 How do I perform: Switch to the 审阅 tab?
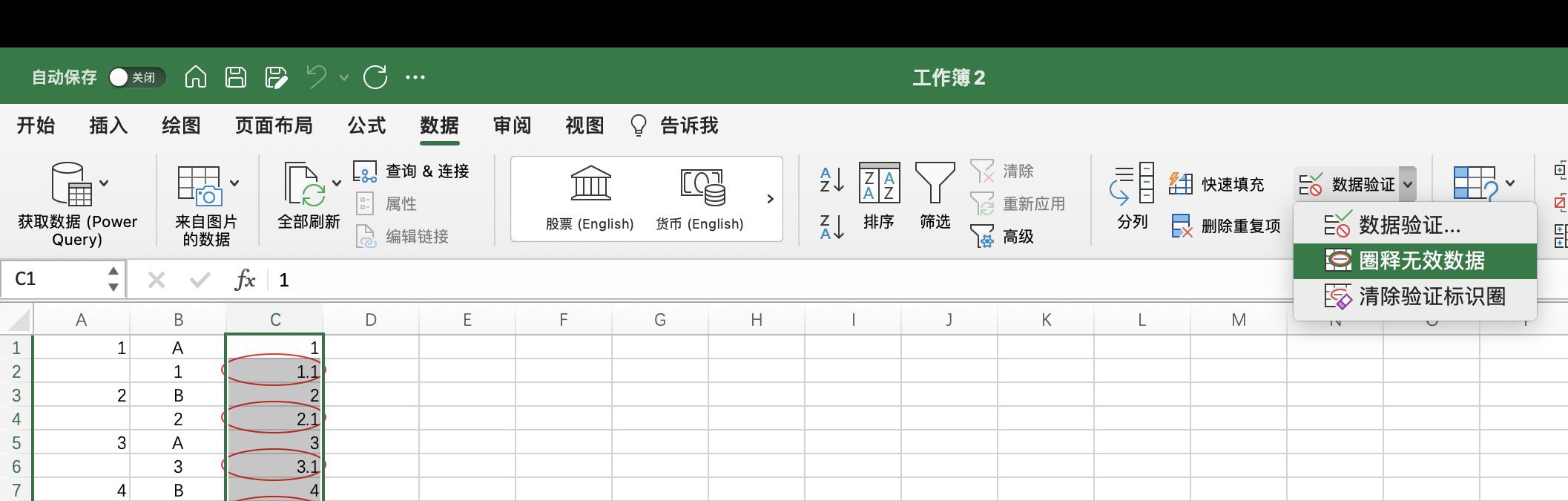click(x=513, y=125)
